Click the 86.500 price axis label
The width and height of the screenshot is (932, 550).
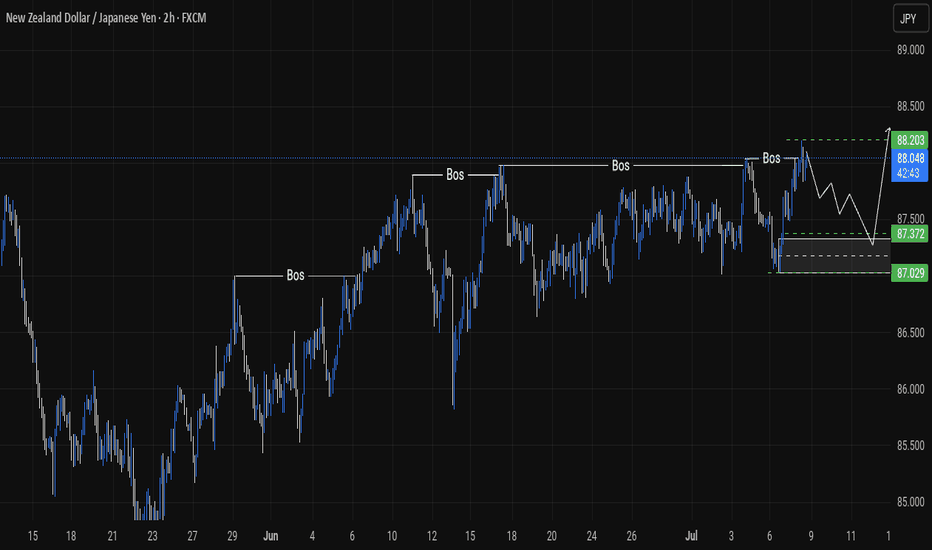[911, 332]
